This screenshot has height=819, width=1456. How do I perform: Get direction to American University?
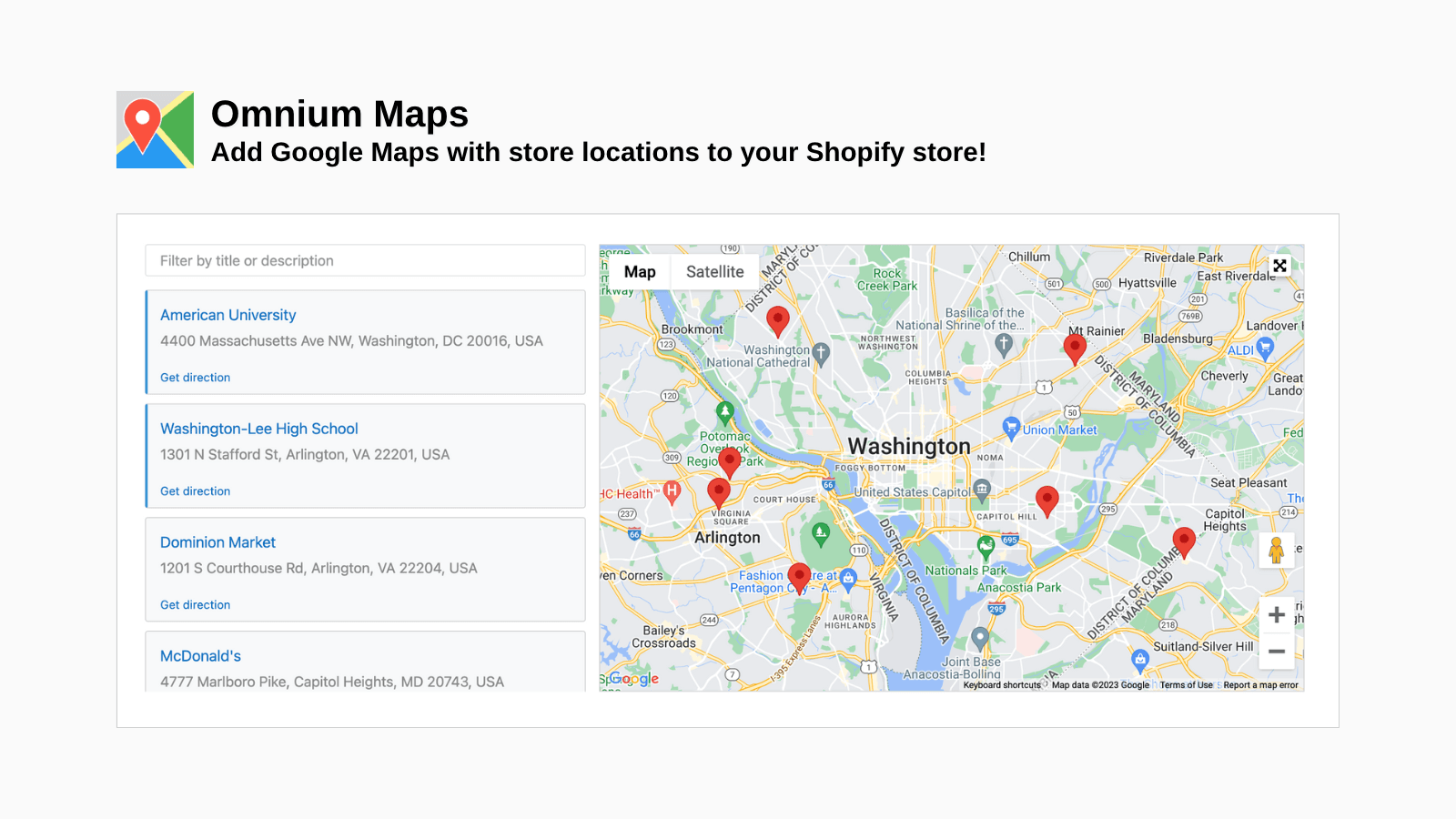pos(194,377)
